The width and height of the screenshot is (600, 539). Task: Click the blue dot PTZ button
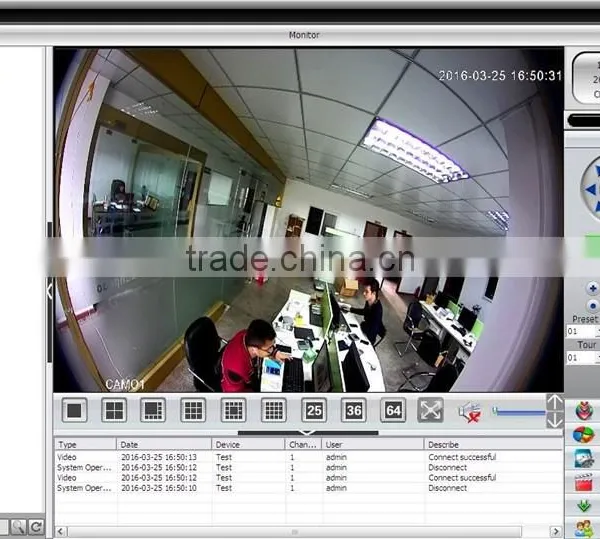(x=593, y=306)
